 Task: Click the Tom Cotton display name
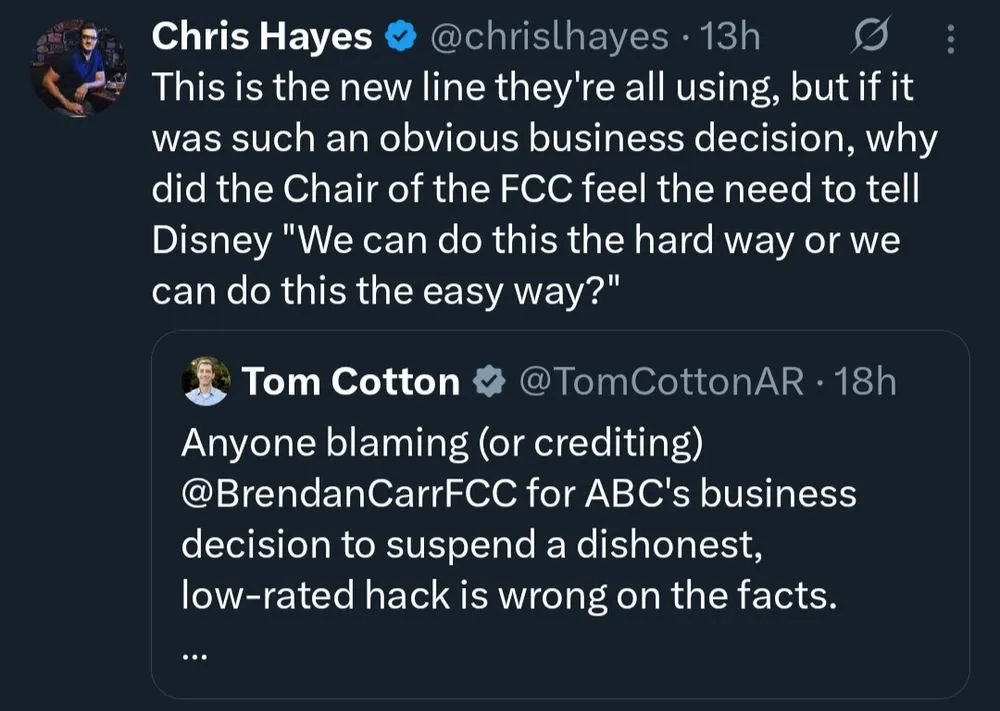coord(350,381)
